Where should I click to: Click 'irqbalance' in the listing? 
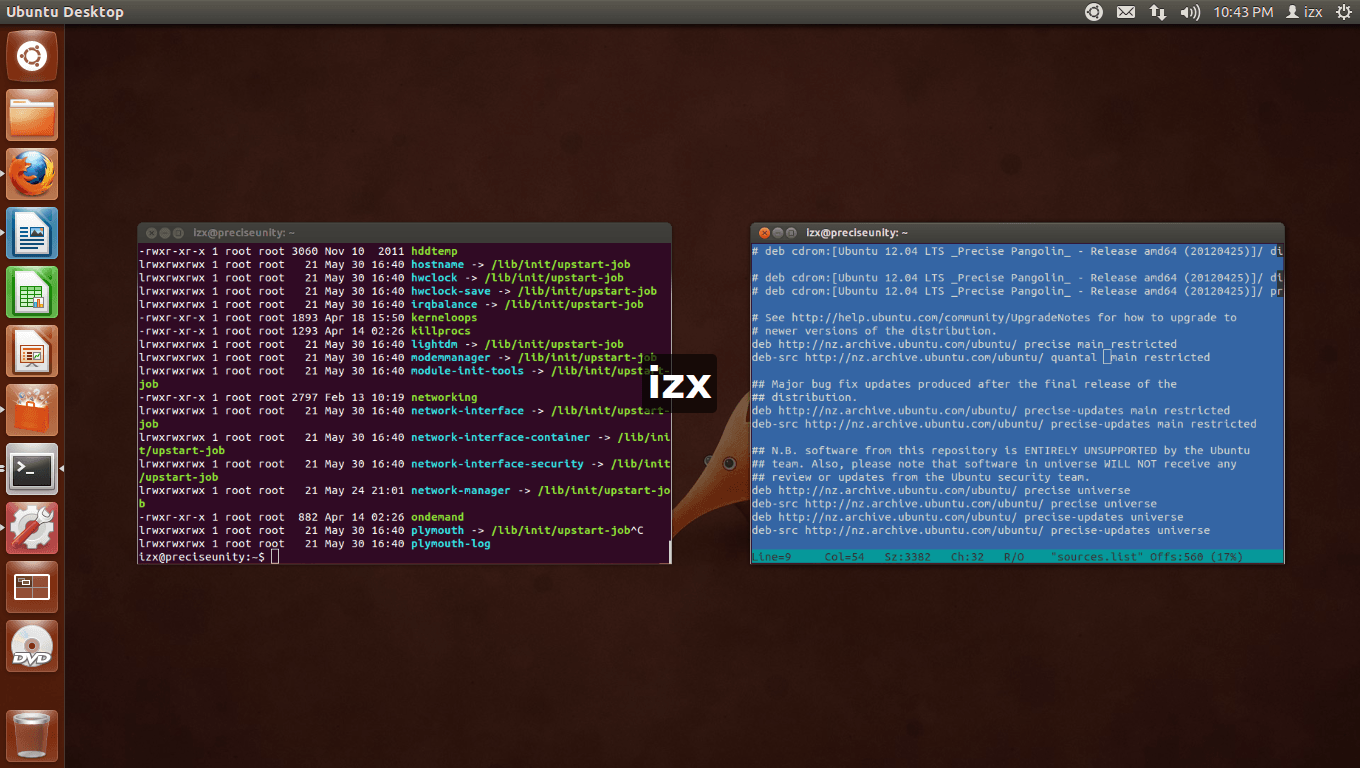click(x=444, y=304)
